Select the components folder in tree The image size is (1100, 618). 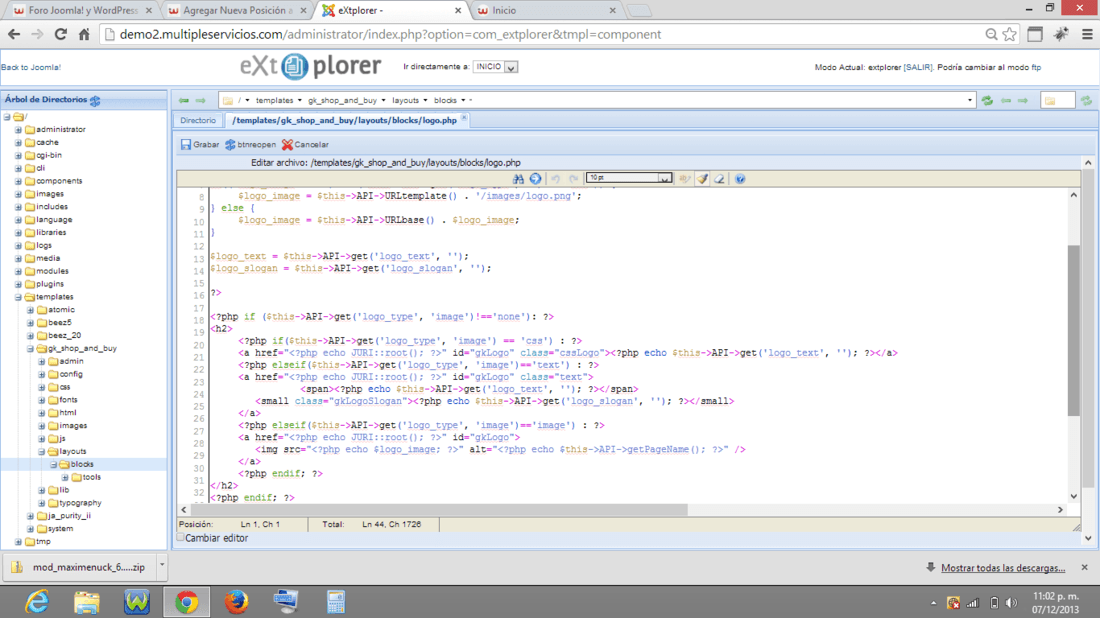59,181
